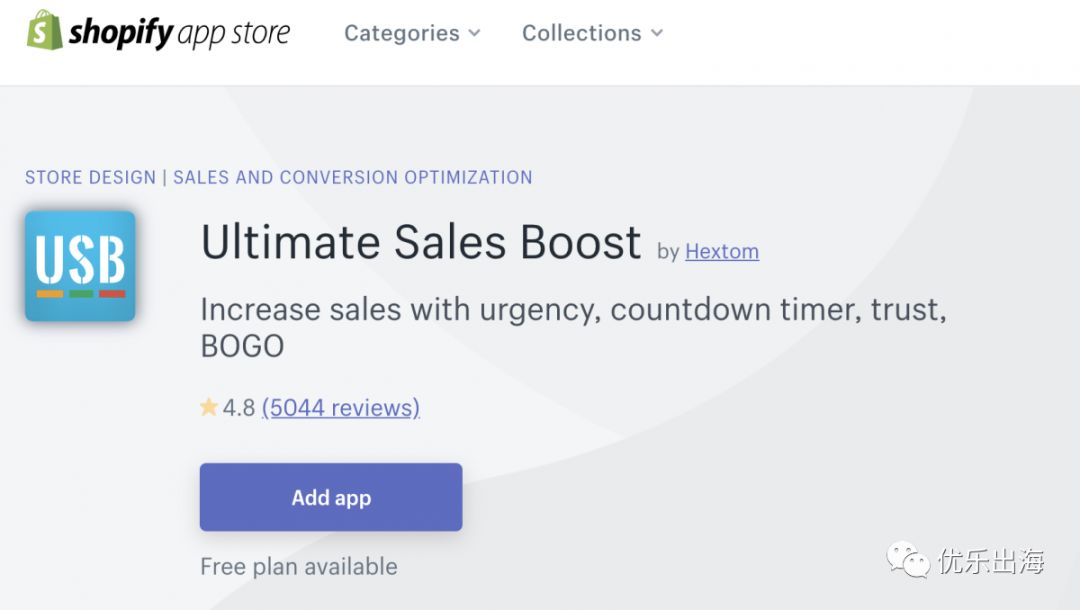Expand the chevron next to Categories
The image size is (1080, 610).
point(474,33)
